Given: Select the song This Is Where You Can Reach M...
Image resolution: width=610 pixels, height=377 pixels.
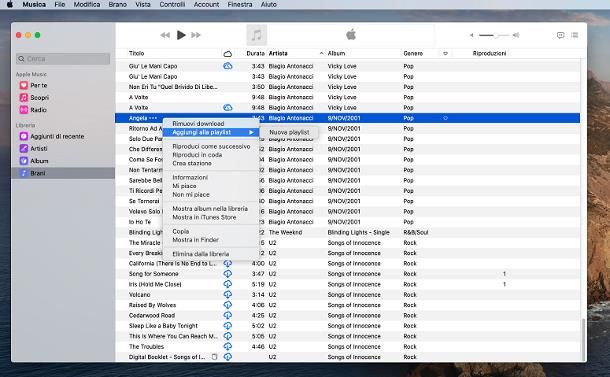Looking at the screenshot, I should tap(347, 336).
